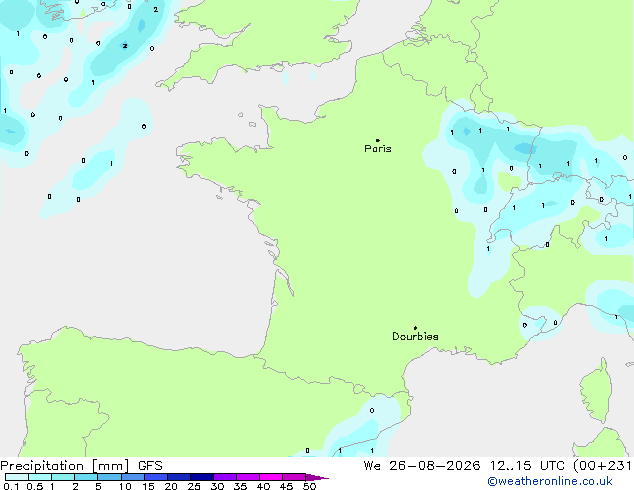
Task: Click the 30 legend scale label
Action: 217,486
